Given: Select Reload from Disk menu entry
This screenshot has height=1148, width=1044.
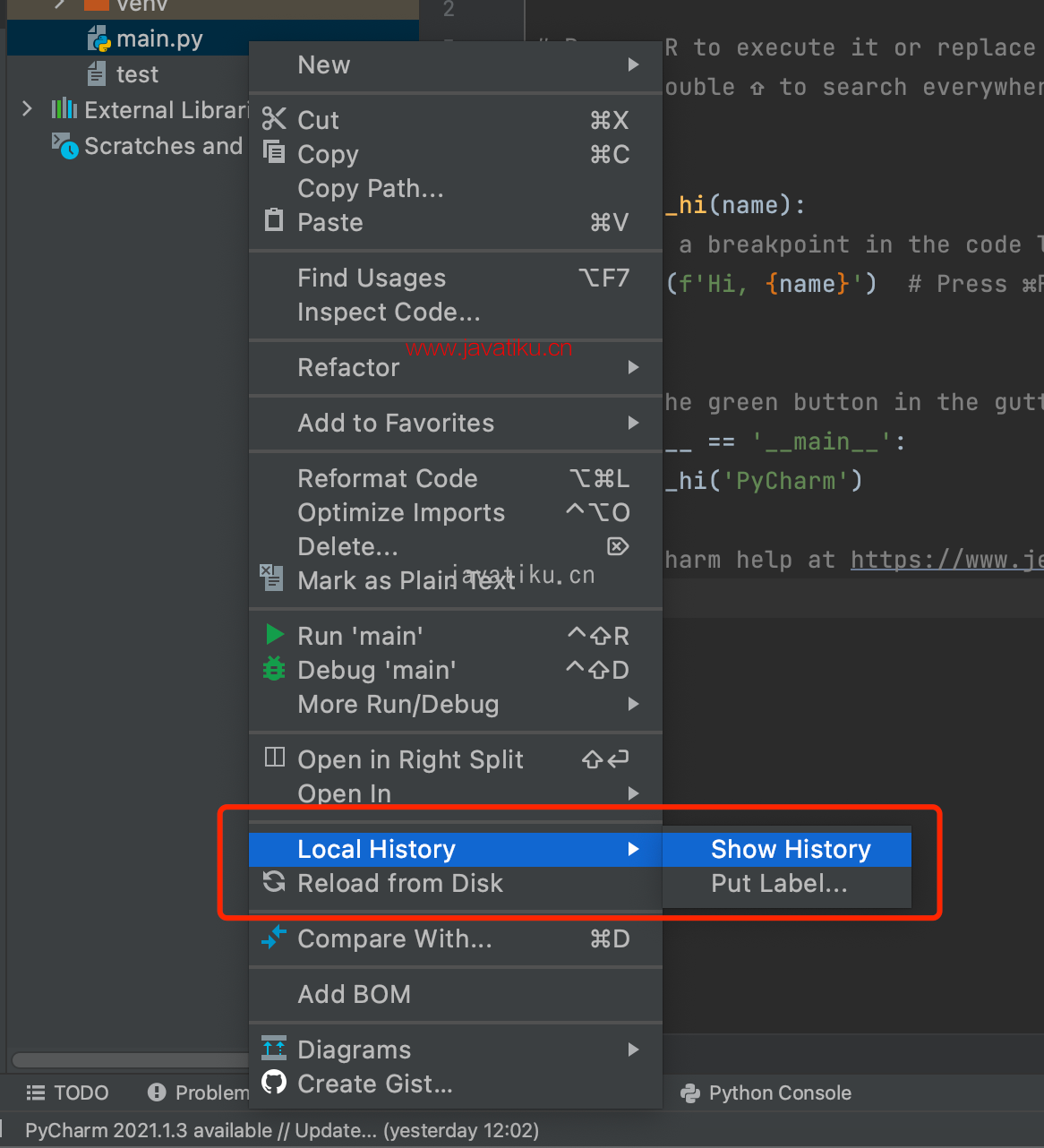Looking at the screenshot, I should [456, 883].
